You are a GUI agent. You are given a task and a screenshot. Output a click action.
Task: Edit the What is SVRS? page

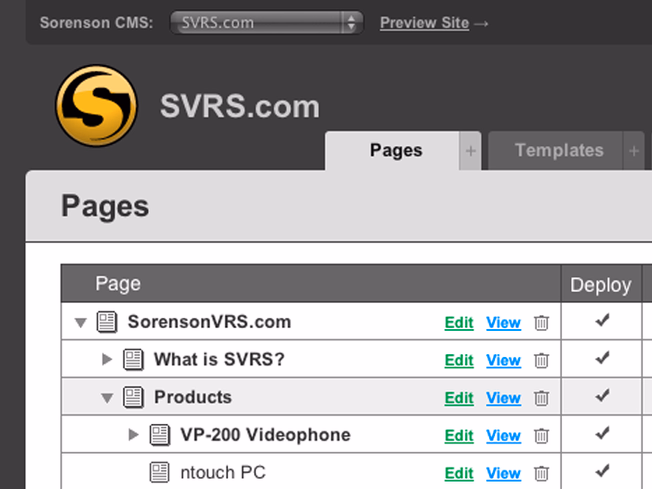[x=459, y=360]
